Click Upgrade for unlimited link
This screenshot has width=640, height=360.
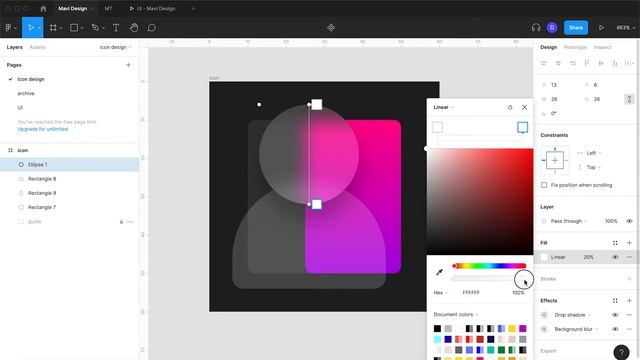coord(43,129)
